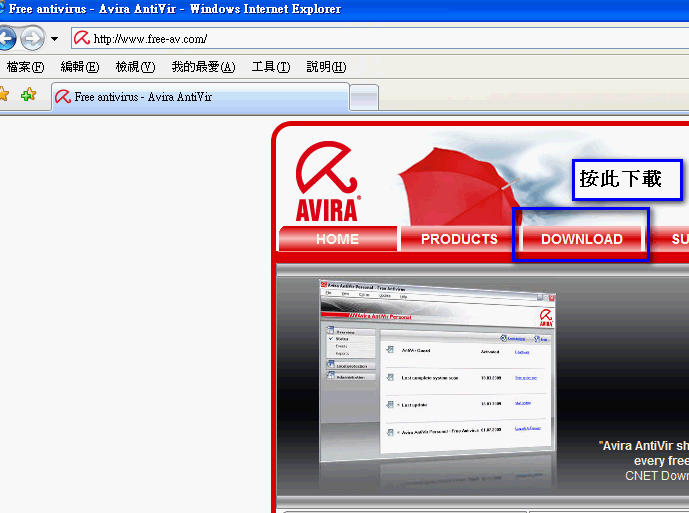The height and width of the screenshot is (513, 689).
Task: Open the PRODUCTS navigation tab
Action: point(459,239)
